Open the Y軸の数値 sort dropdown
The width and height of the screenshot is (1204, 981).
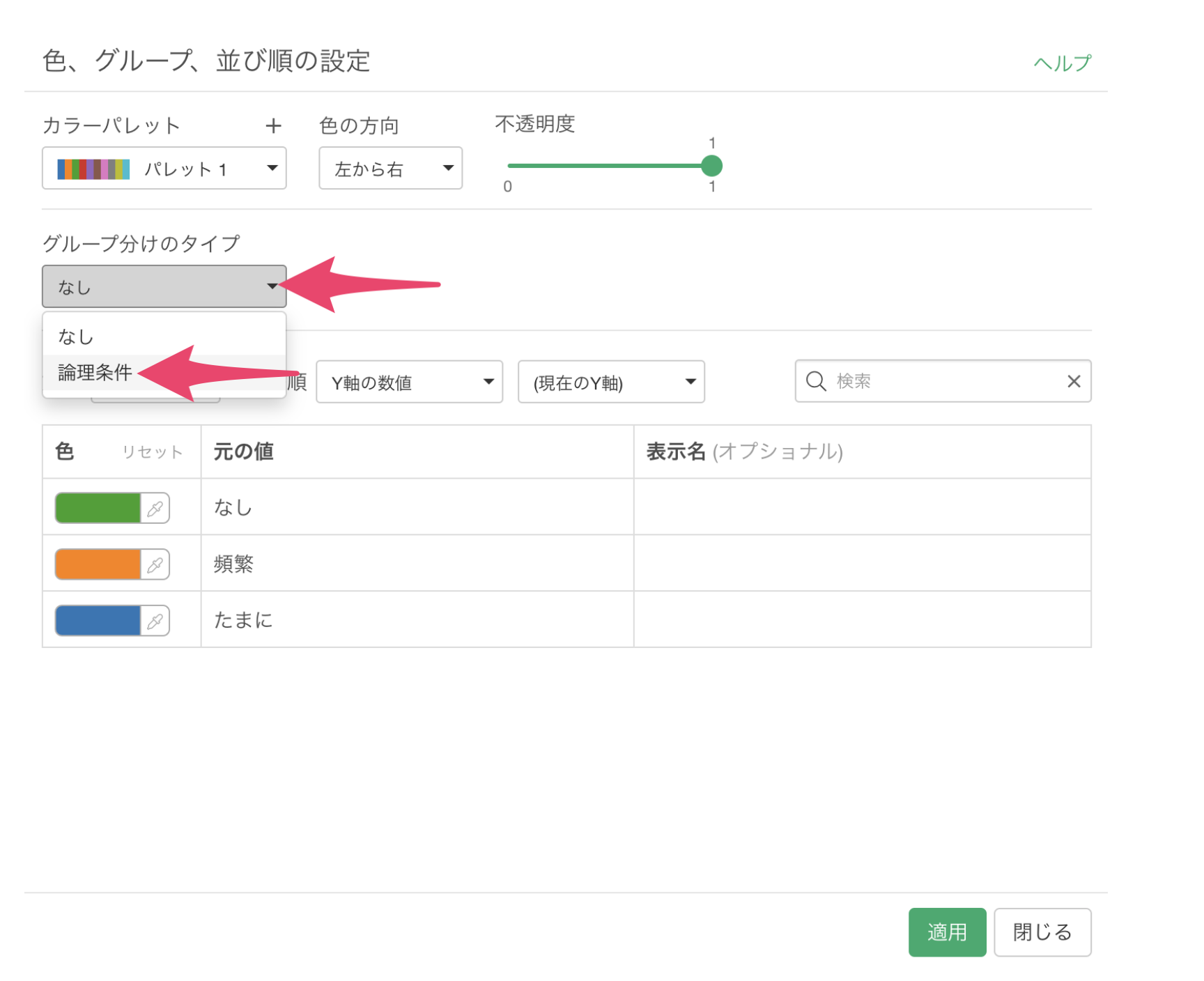[x=409, y=382]
